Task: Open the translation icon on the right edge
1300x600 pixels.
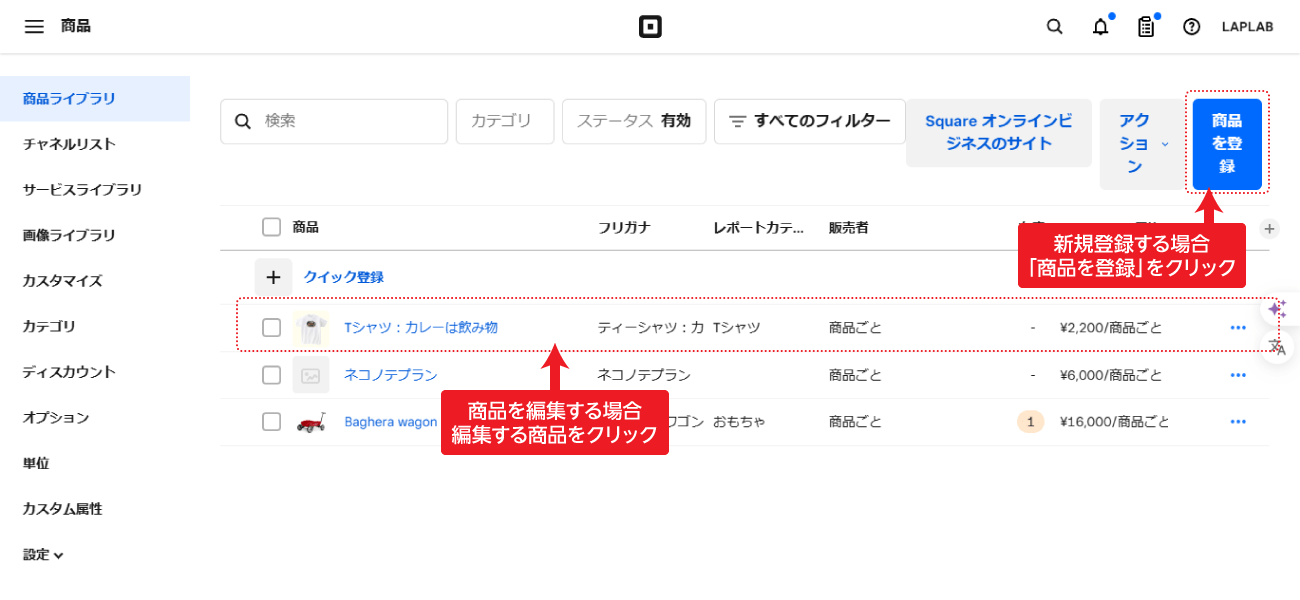Action: click(1278, 349)
